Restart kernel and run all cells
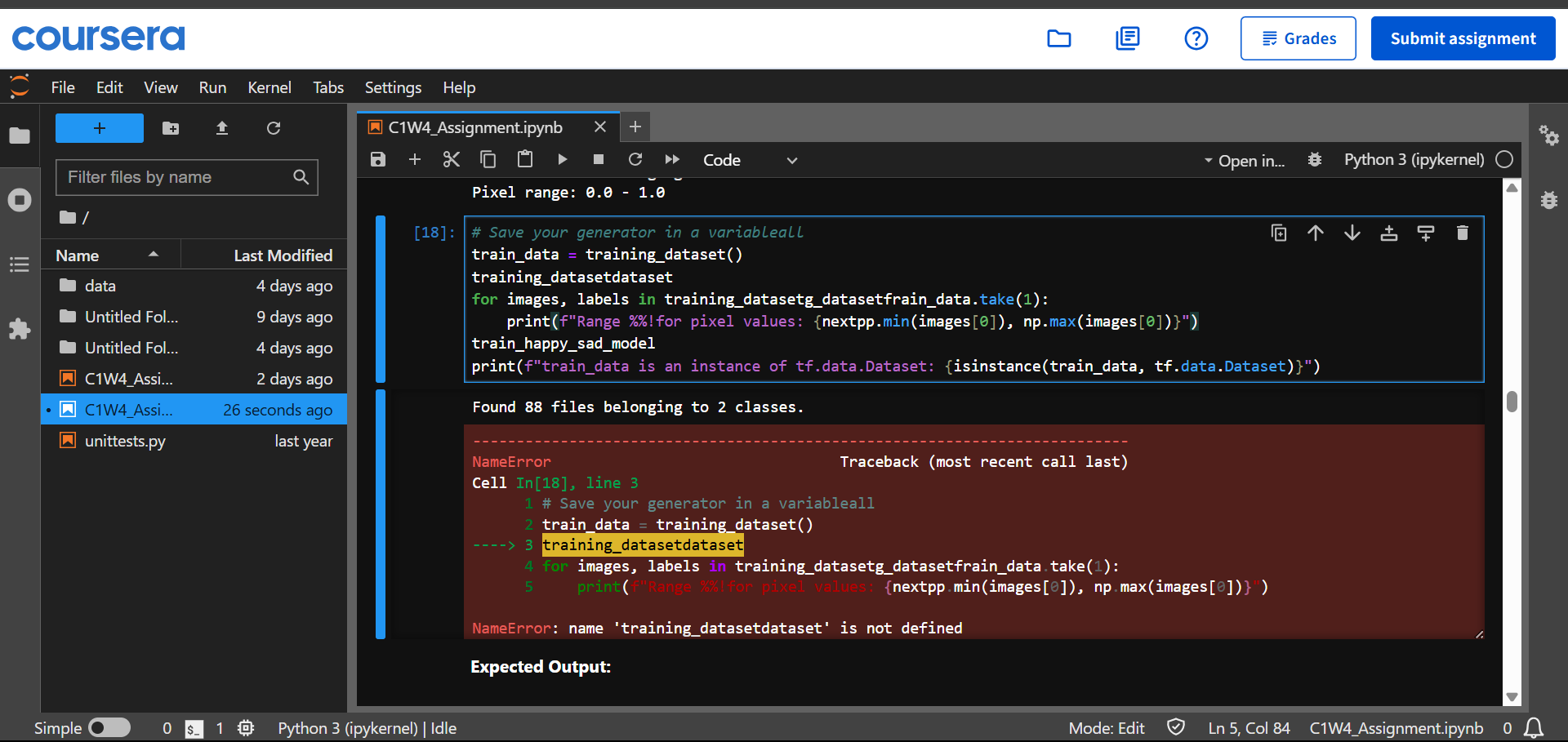The width and height of the screenshot is (1568, 742). click(x=672, y=160)
